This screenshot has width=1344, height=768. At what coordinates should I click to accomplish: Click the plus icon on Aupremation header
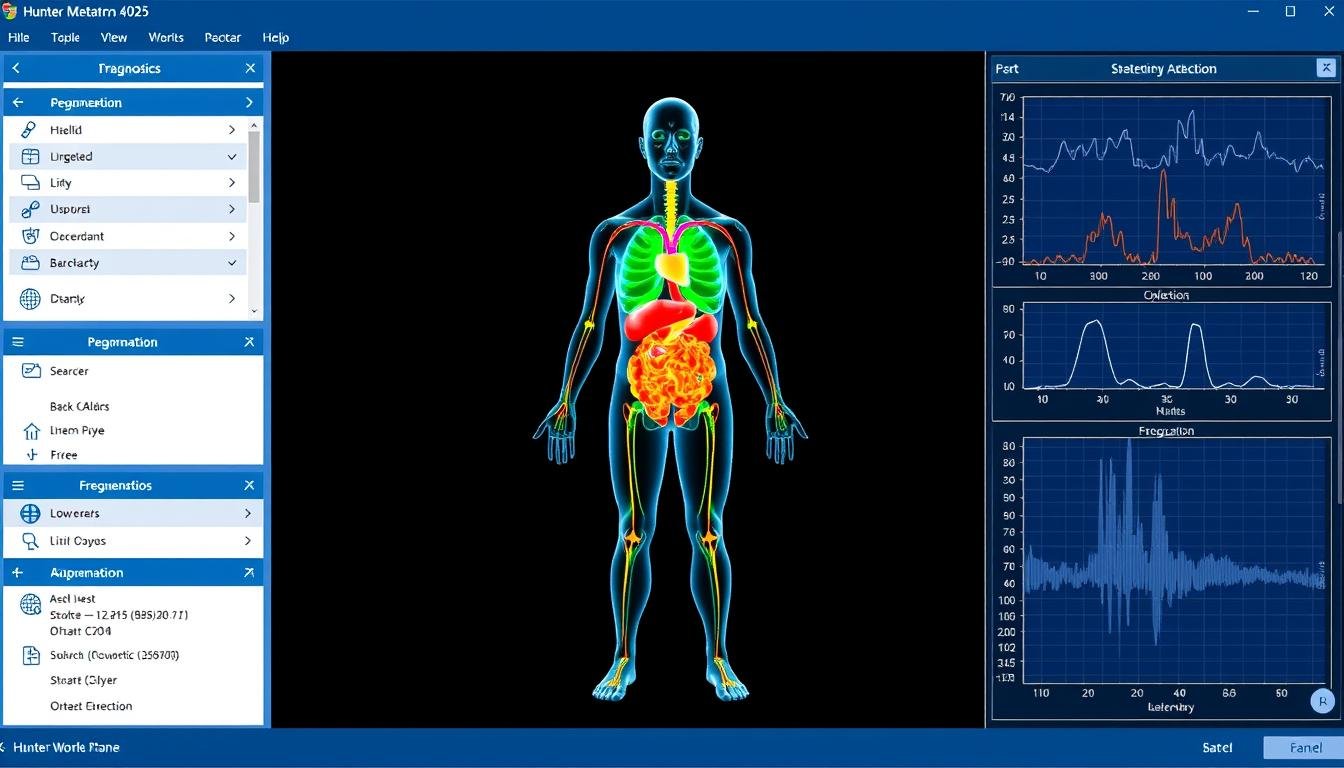pyautogui.click(x=17, y=573)
